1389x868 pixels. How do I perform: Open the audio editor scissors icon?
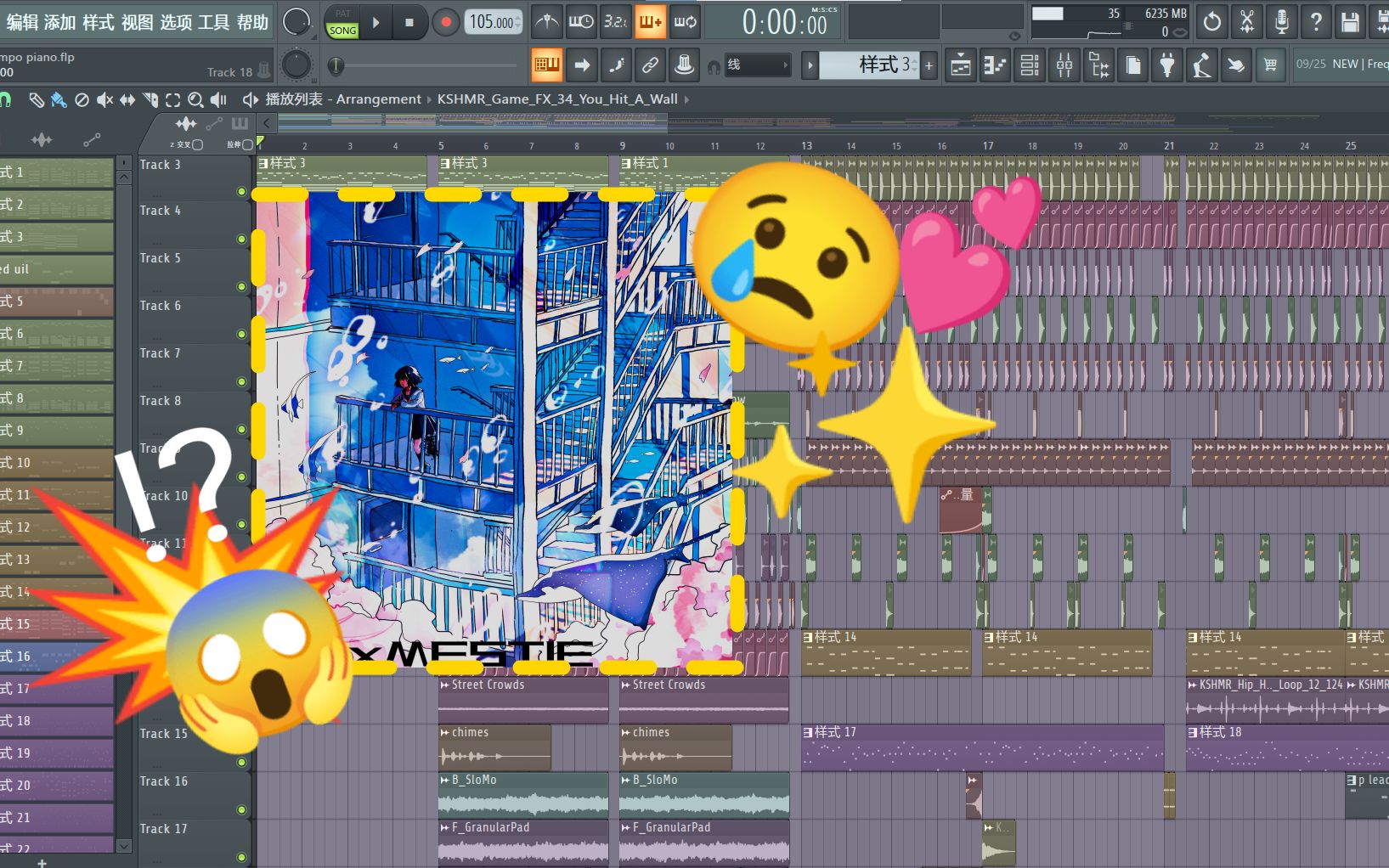pyautogui.click(x=1247, y=22)
